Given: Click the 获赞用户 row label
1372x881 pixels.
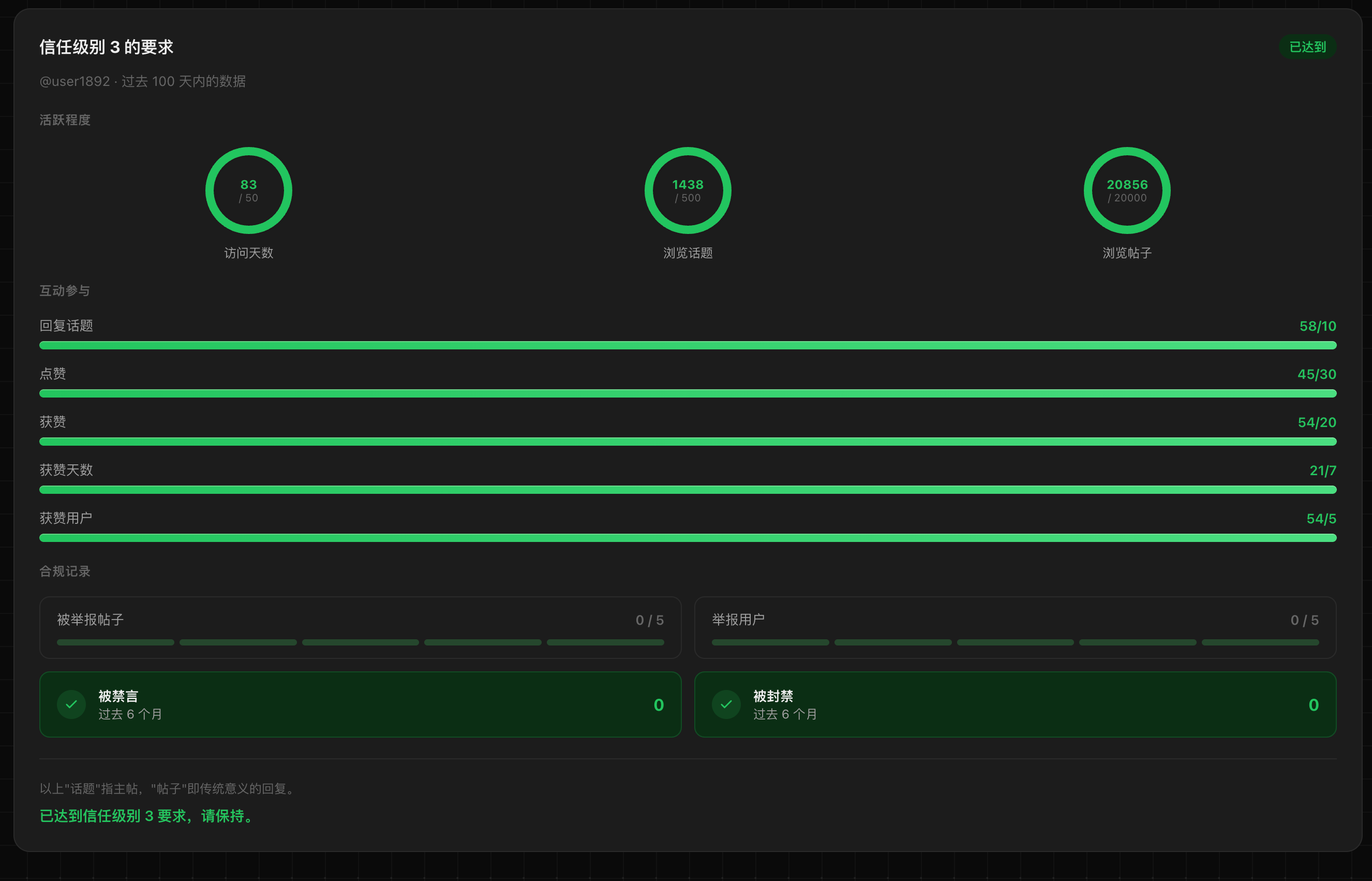Looking at the screenshot, I should (66, 518).
